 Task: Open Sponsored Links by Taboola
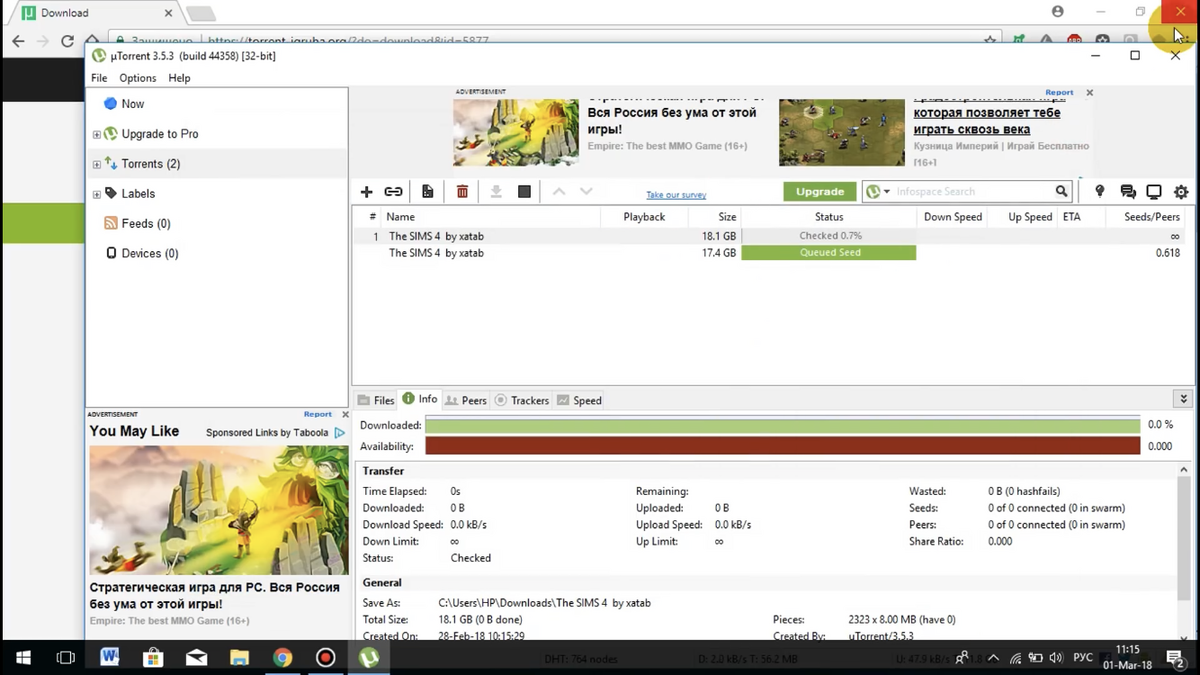pyautogui.click(x=275, y=433)
